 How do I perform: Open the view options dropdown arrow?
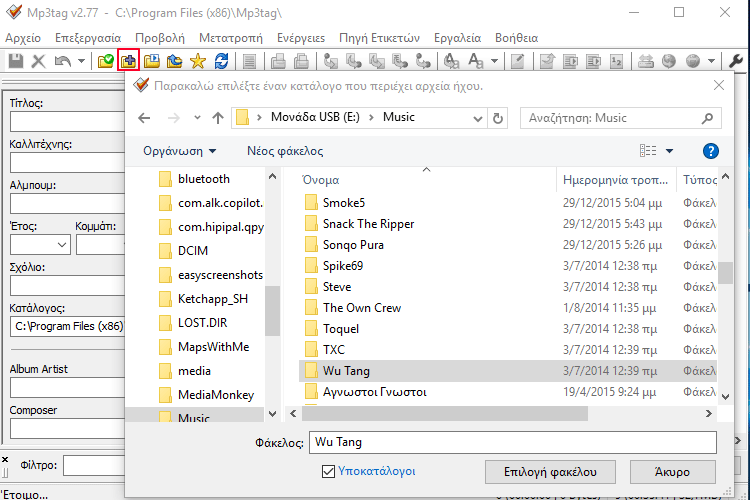click(x=670, y=151)
